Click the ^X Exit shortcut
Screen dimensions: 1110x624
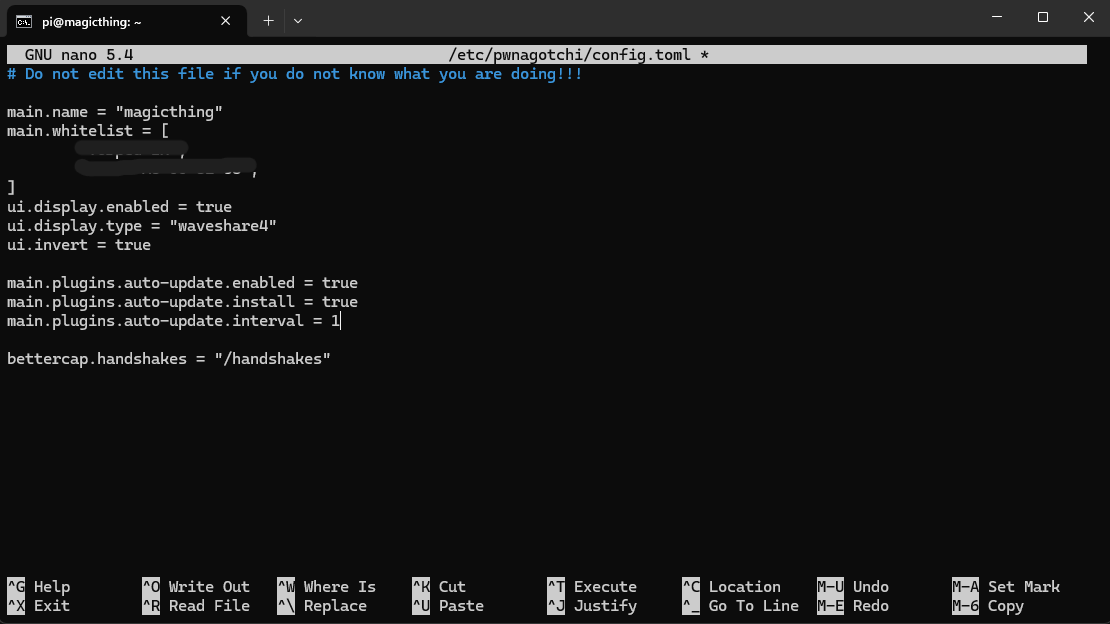(x=39, y=606)
